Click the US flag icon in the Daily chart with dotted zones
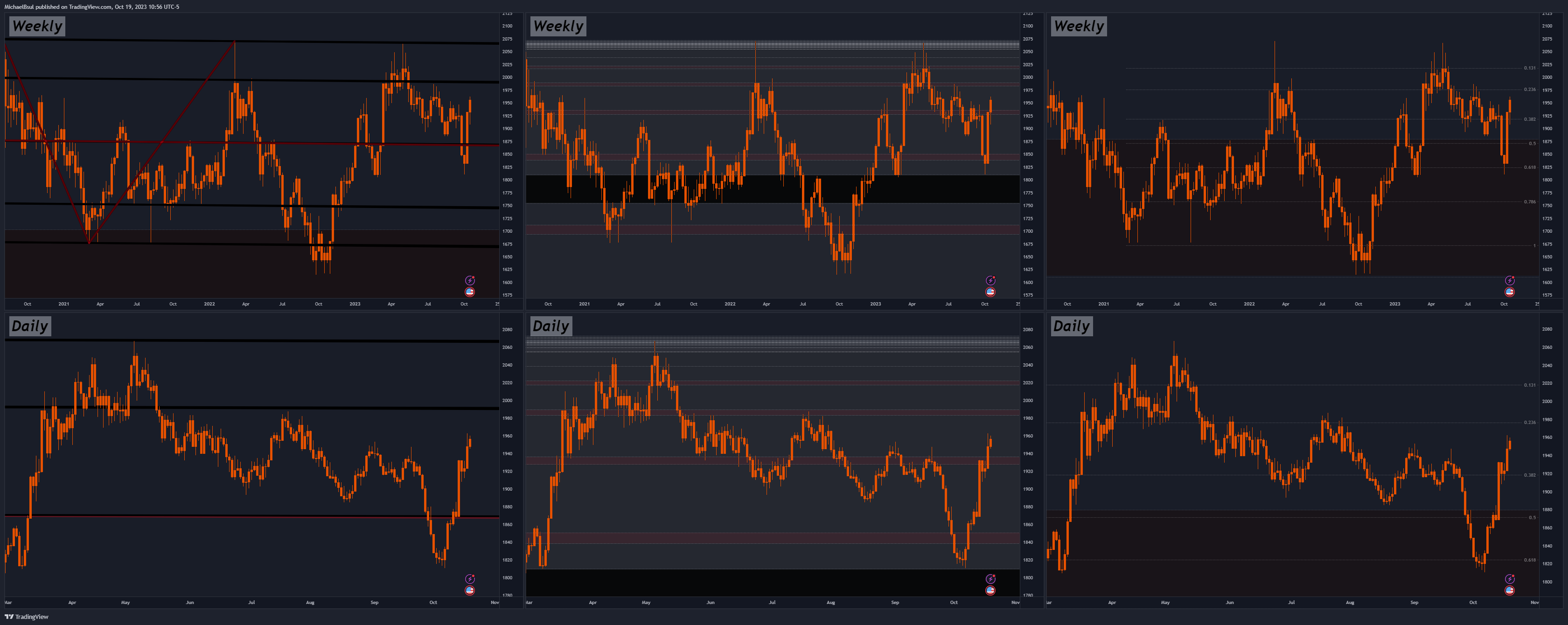The image size is (1568, 625). click(x=990, y=590)
